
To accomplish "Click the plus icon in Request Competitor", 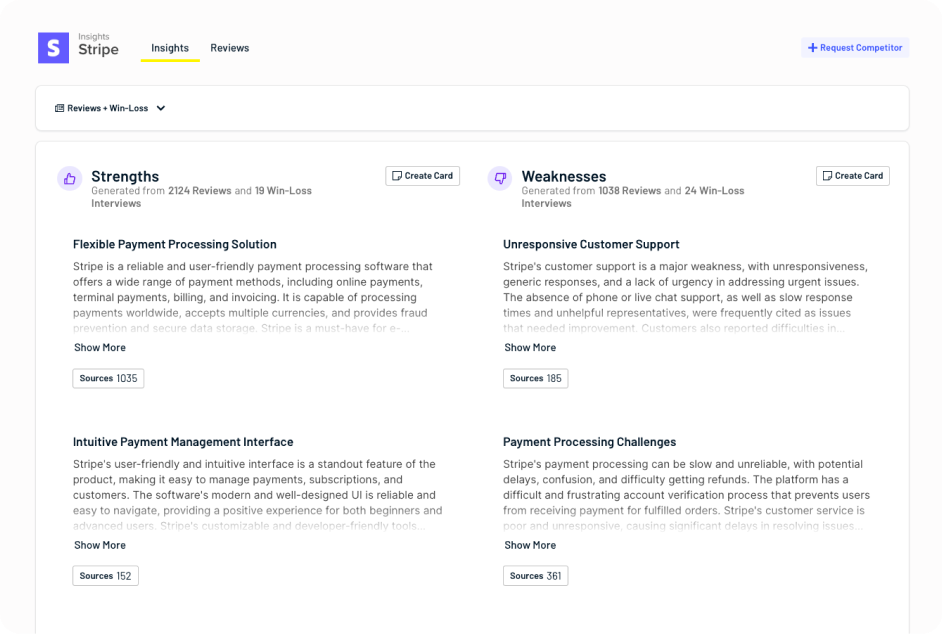I will [x=813, y=47].
